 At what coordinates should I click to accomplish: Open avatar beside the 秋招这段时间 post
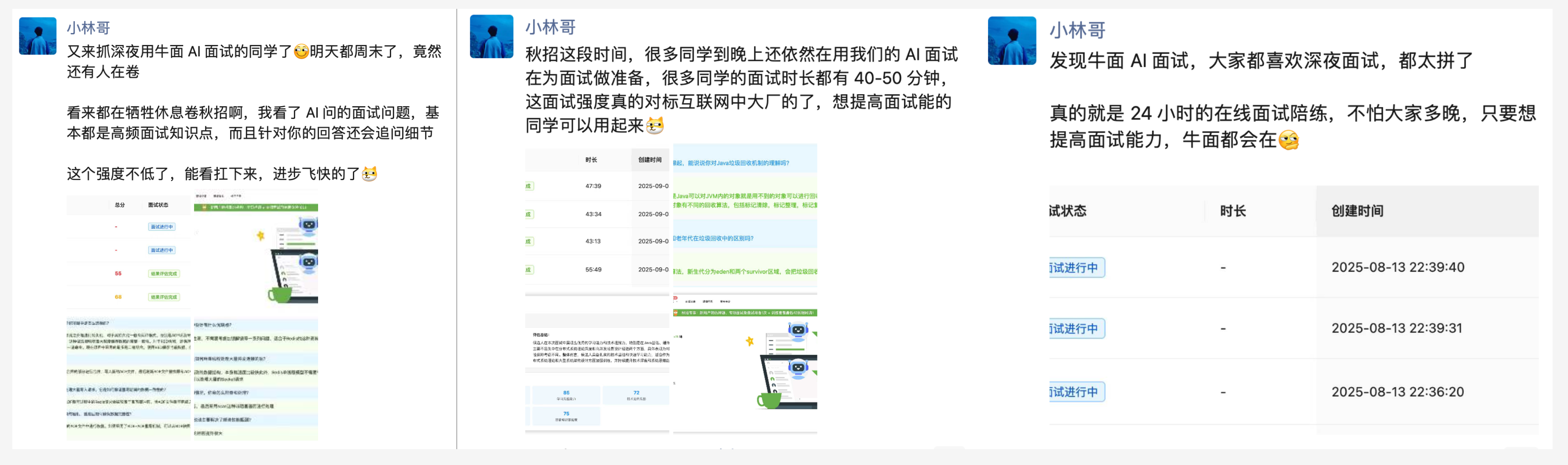pos(491,37)
